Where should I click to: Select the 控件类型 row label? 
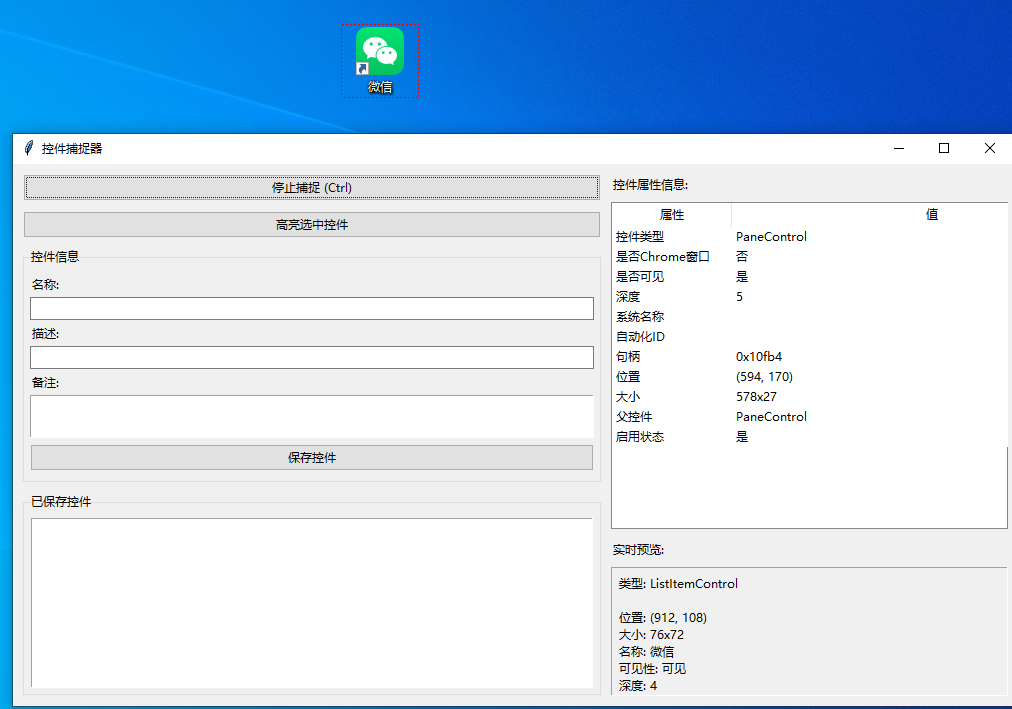coord(640,237)
